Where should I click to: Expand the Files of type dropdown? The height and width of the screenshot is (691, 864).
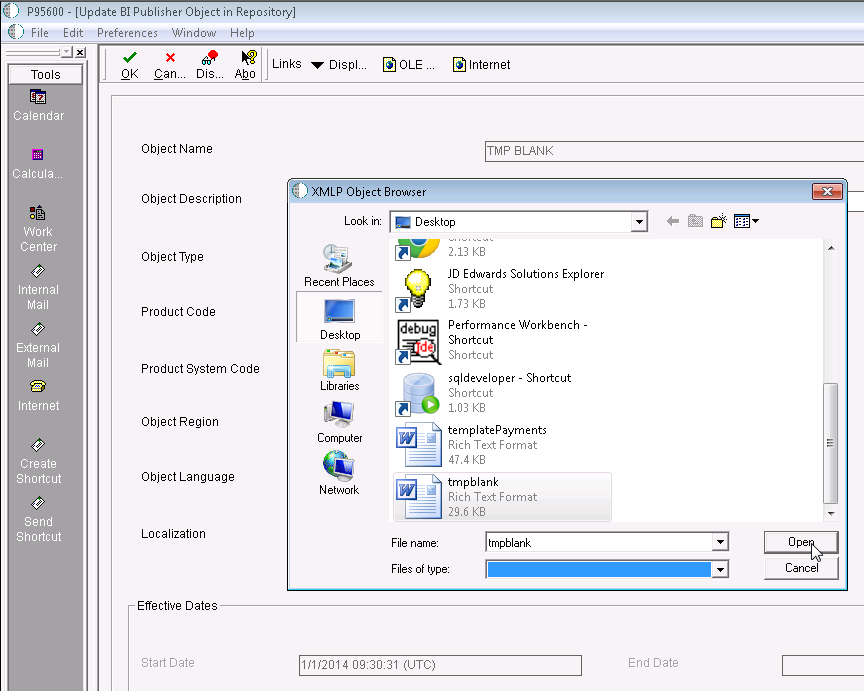pos(720,569)
